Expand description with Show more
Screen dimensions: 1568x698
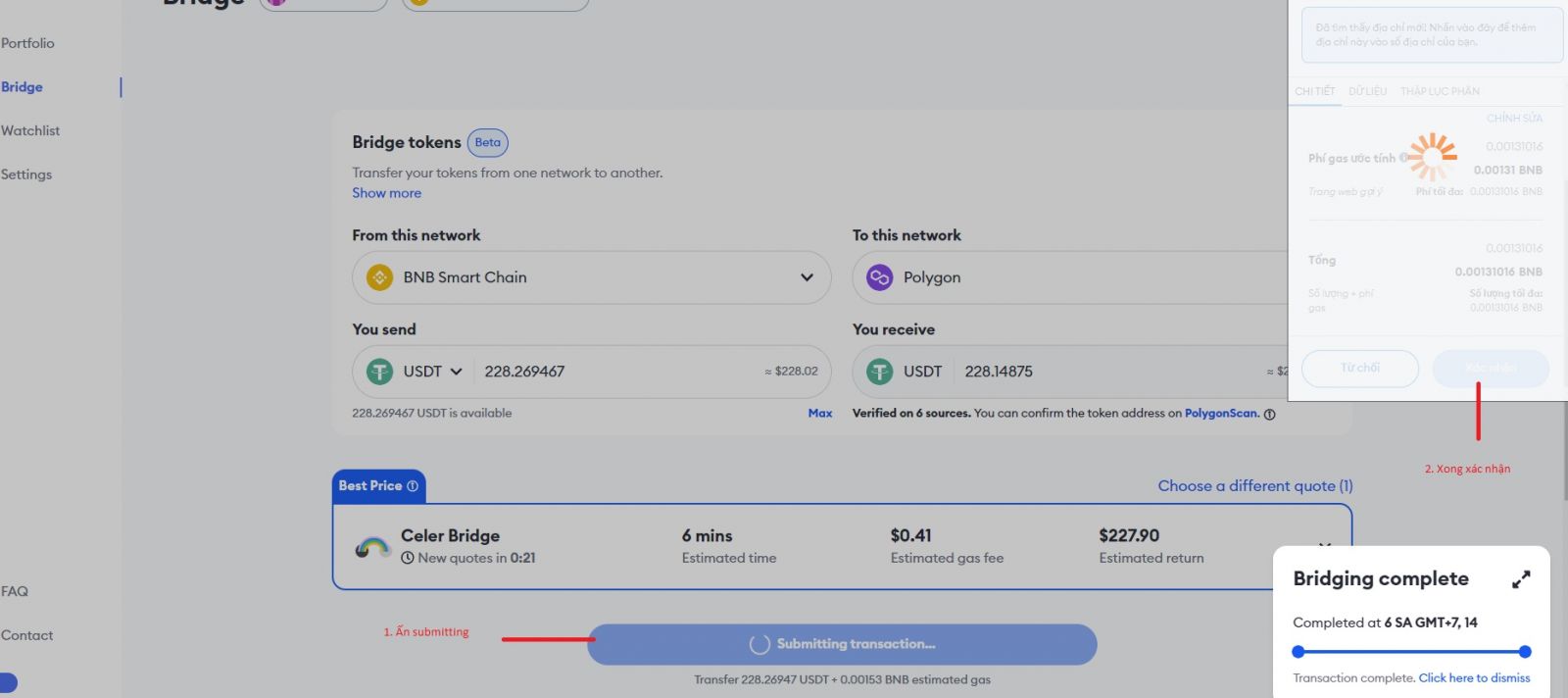(387, 193)
